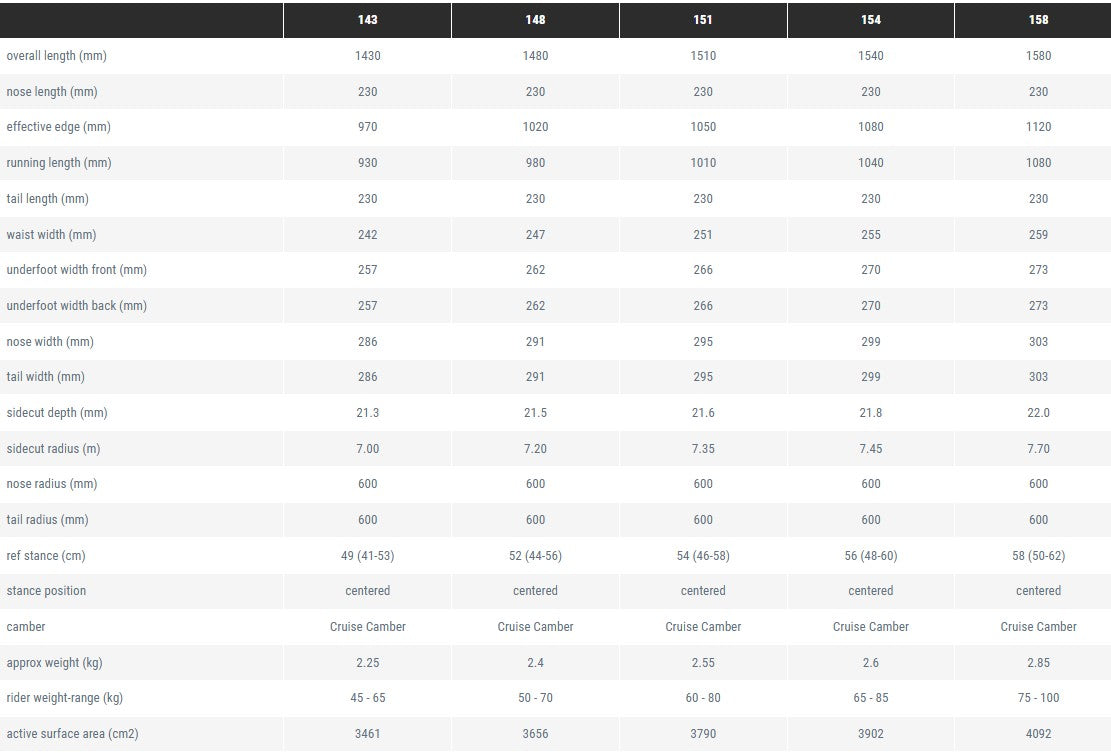Select the 158 size column header

(1038, 20)
